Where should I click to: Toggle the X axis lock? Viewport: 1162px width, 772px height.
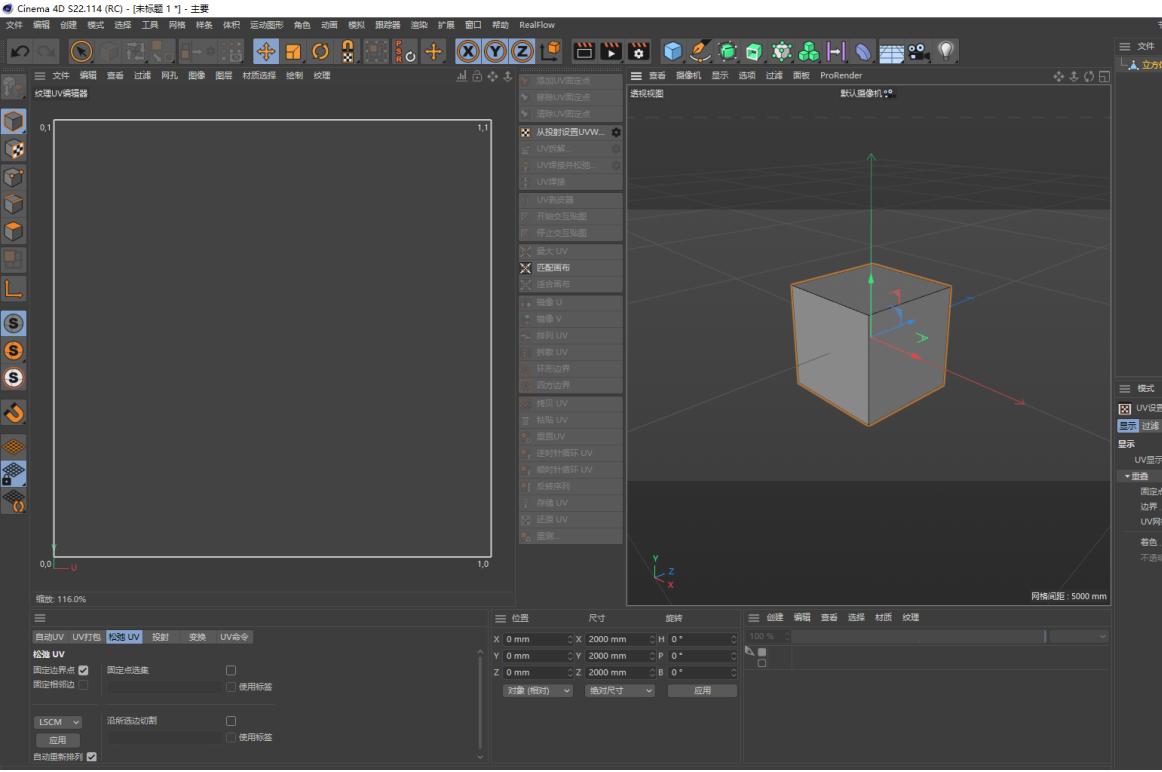[x=468, y=51]
